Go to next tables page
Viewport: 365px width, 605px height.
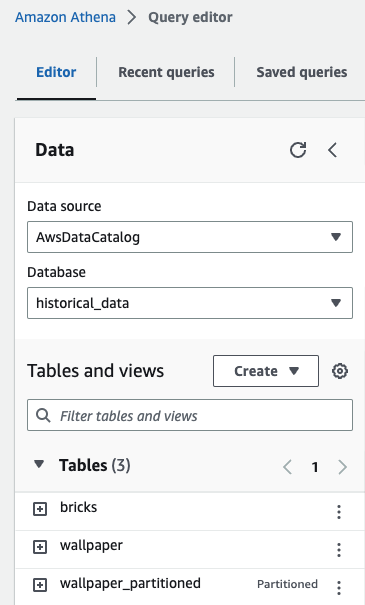pyautogui.click(x=342, y=467)
